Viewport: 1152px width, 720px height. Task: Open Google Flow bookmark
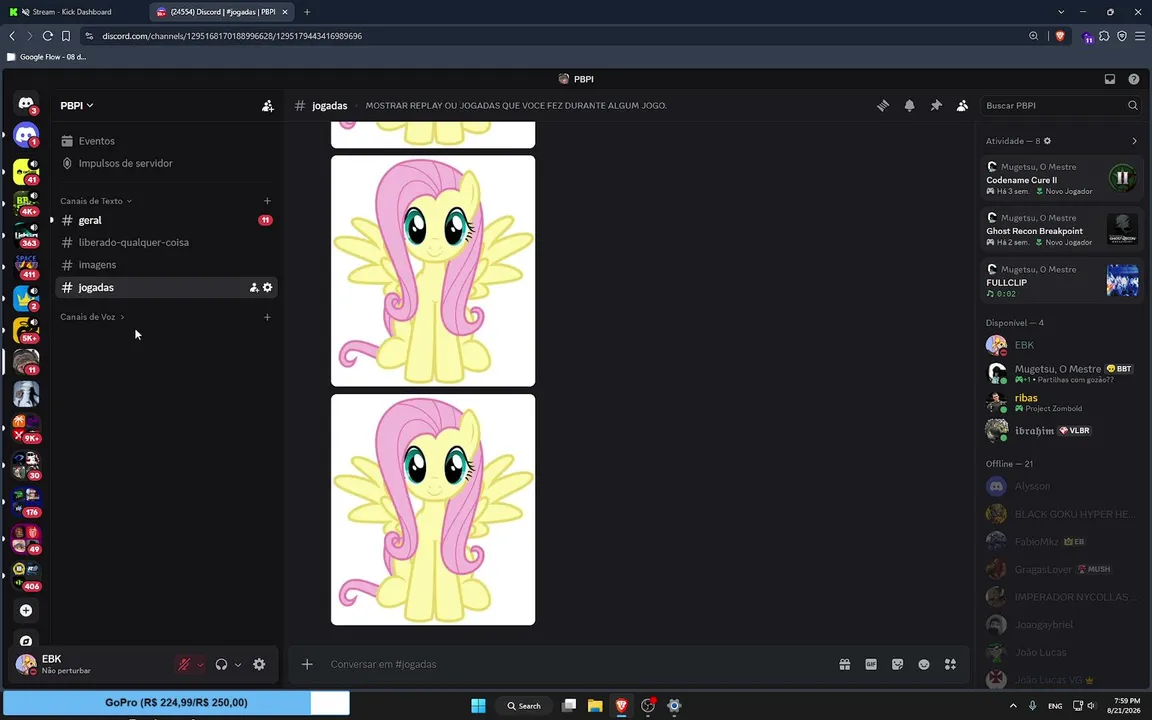[46, 57]
